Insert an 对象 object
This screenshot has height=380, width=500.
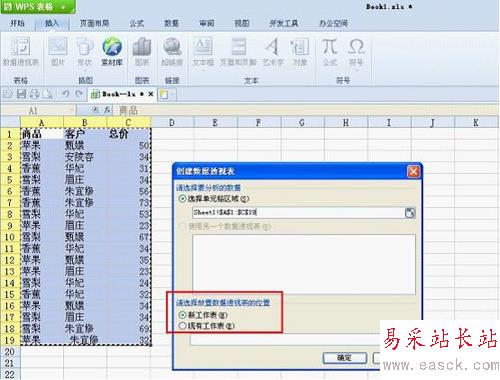300,51
